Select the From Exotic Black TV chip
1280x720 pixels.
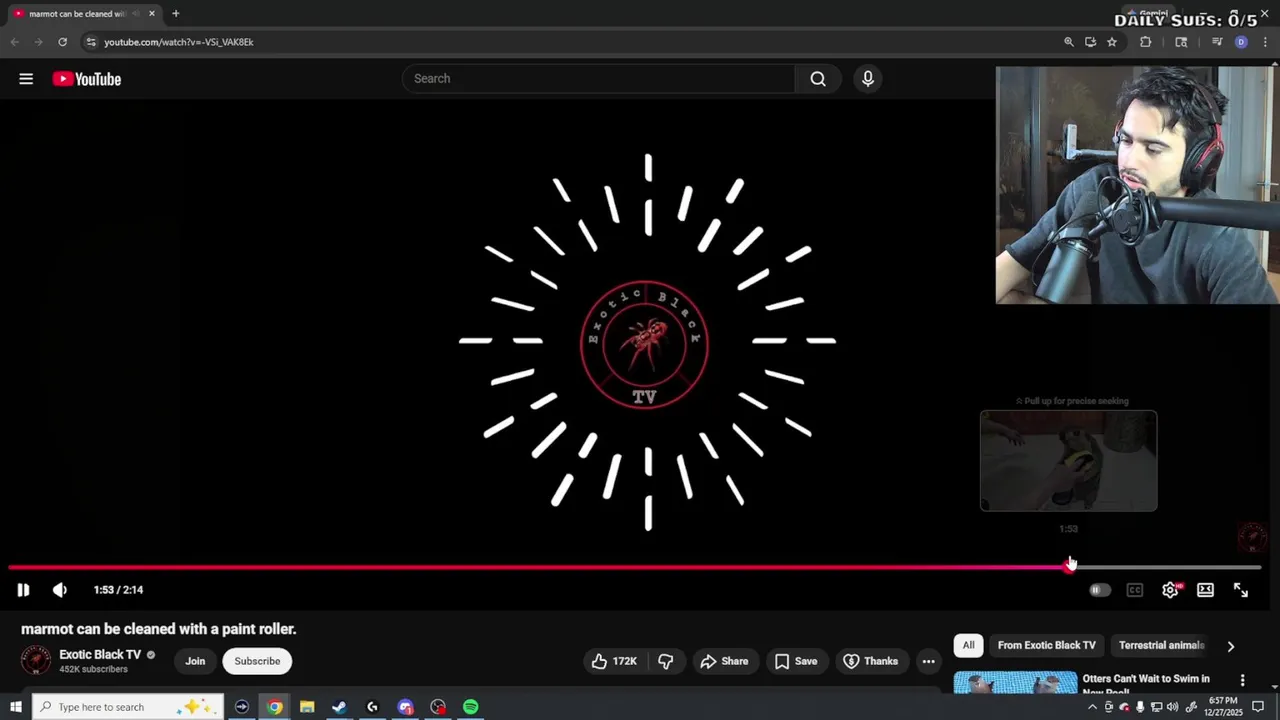(x=1046, y=645)
